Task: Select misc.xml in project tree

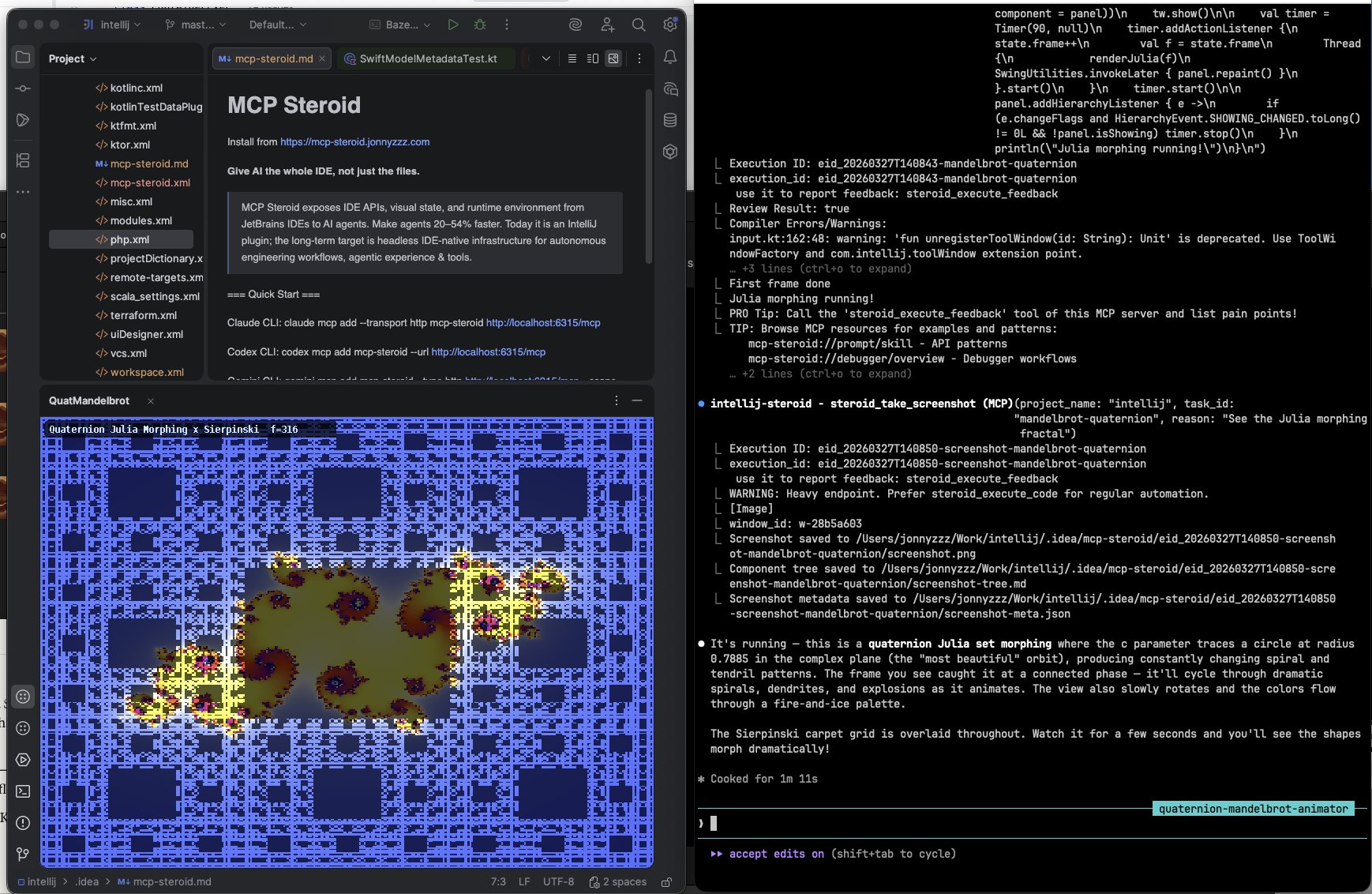Action: pyautogui.click(x=124, y=201)
